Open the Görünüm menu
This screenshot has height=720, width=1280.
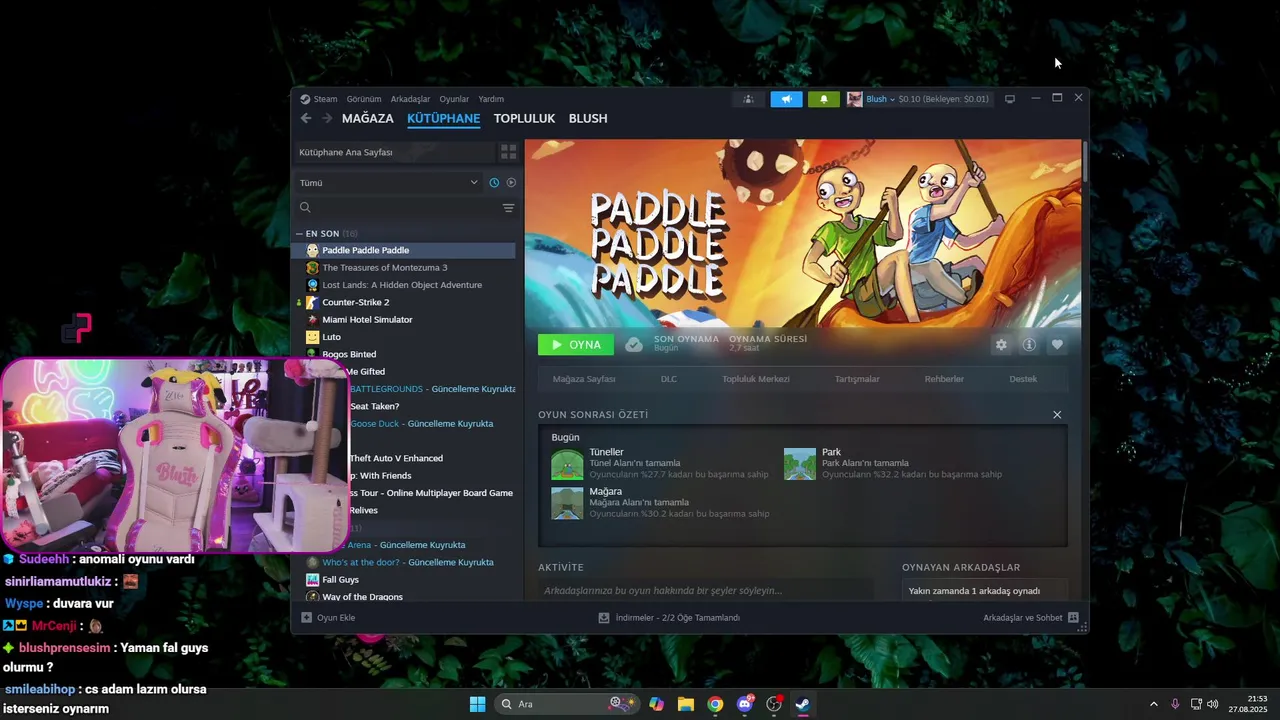[364, 99]
